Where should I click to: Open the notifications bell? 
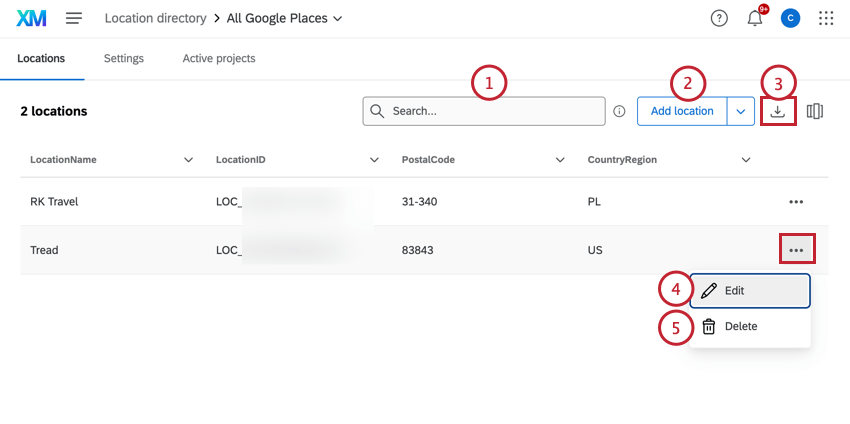tap(755, 18)
